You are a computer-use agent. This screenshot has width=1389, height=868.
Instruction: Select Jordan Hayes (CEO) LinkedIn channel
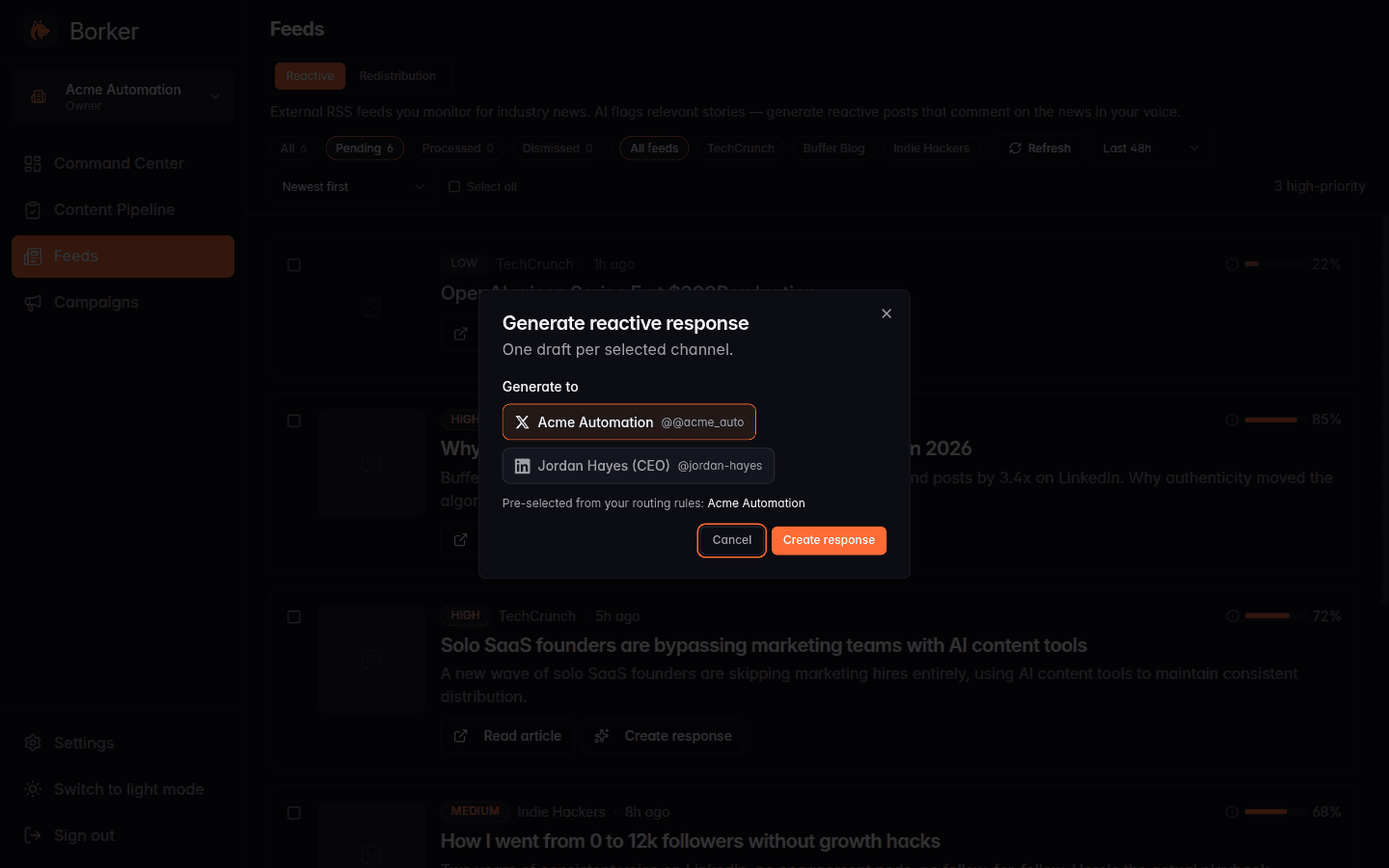click(x=639, y=466)
